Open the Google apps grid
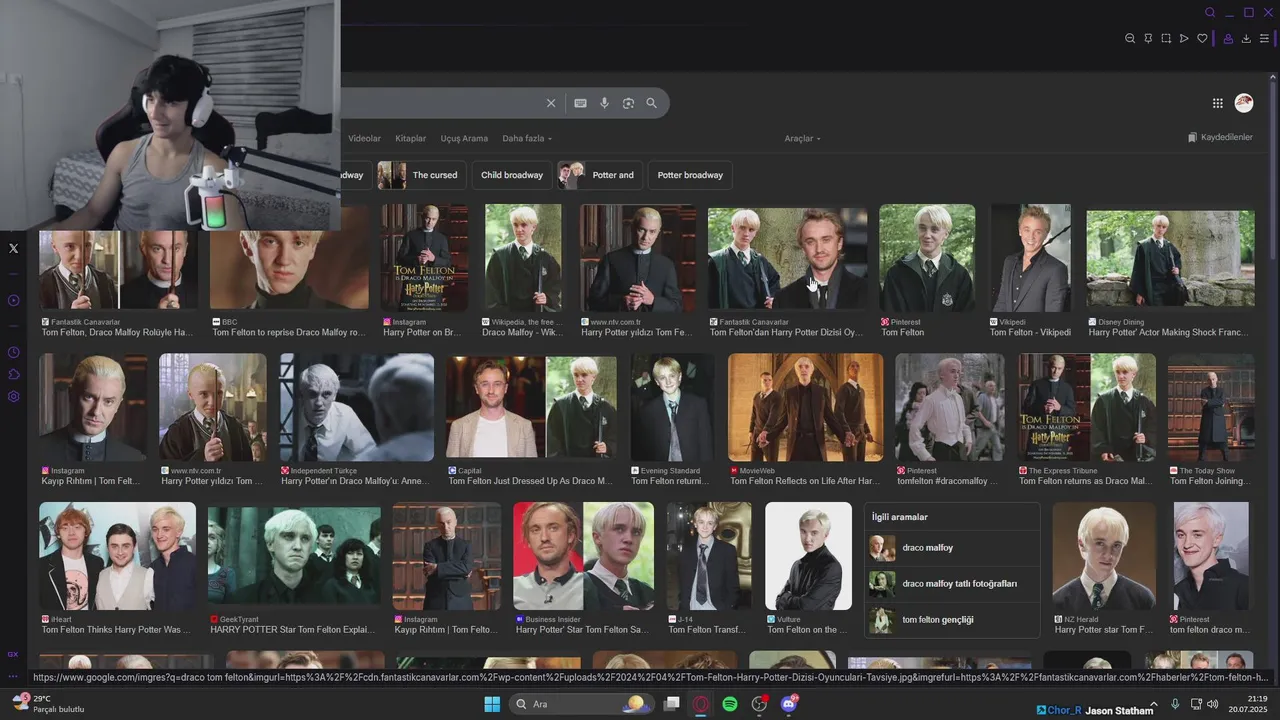Viewport: 1280px width, 720px height. click(x=1217, y=103)
